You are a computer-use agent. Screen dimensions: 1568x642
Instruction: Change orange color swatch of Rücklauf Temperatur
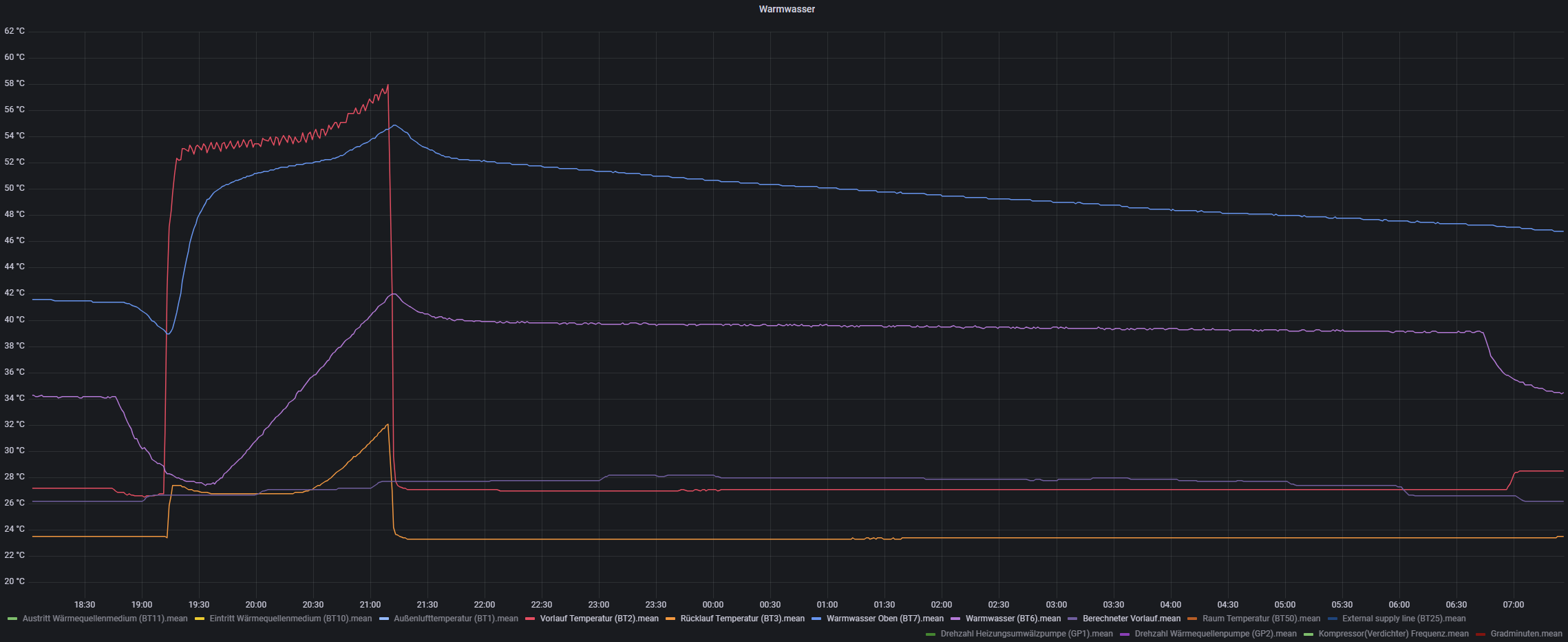[x=670, y=619]
